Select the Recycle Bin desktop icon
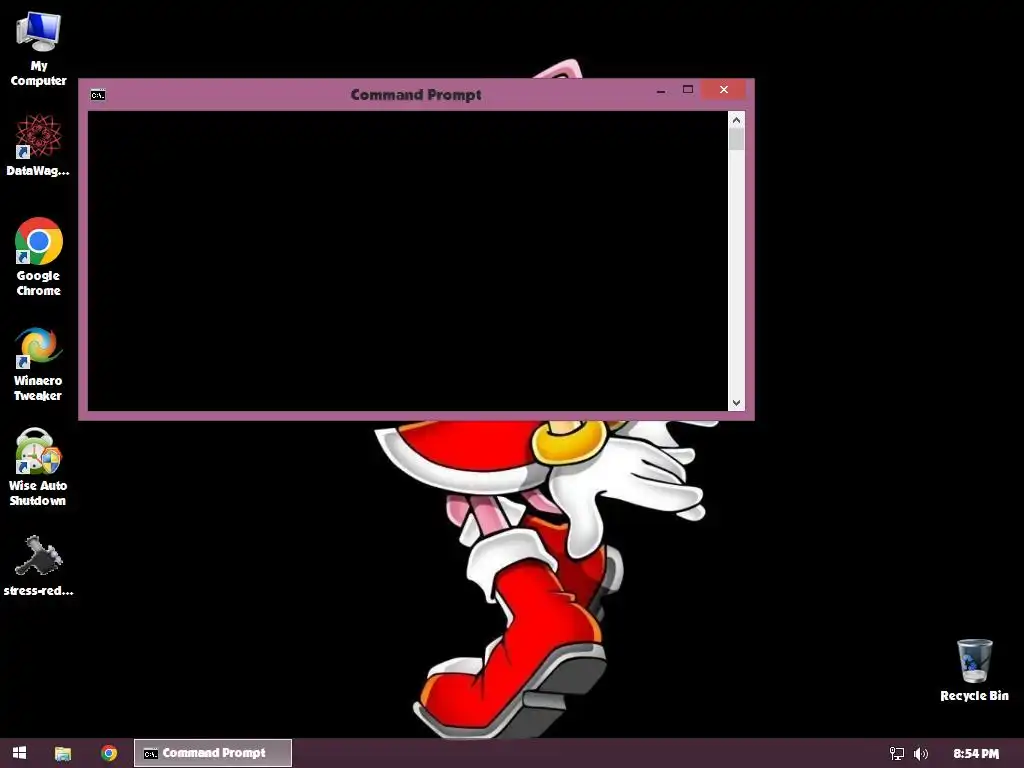Viewport: 1024px width, 768px height. (974, 670)
